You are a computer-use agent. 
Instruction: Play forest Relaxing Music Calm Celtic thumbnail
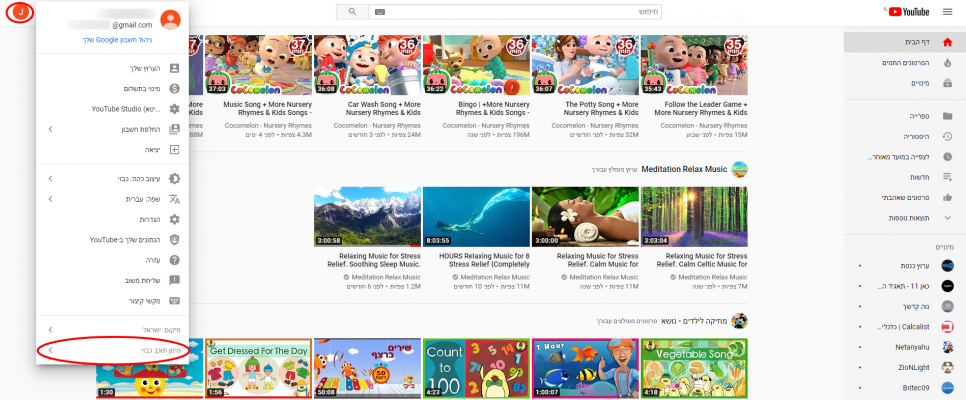[x=694, y=217]
